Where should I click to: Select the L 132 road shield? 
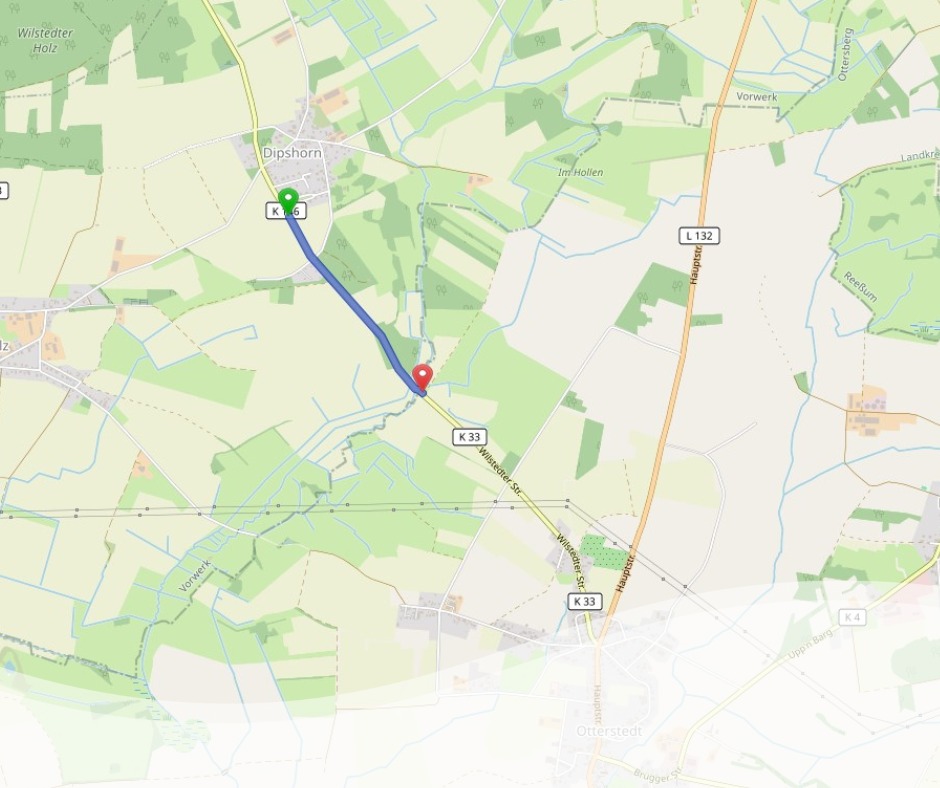(699, 236)
